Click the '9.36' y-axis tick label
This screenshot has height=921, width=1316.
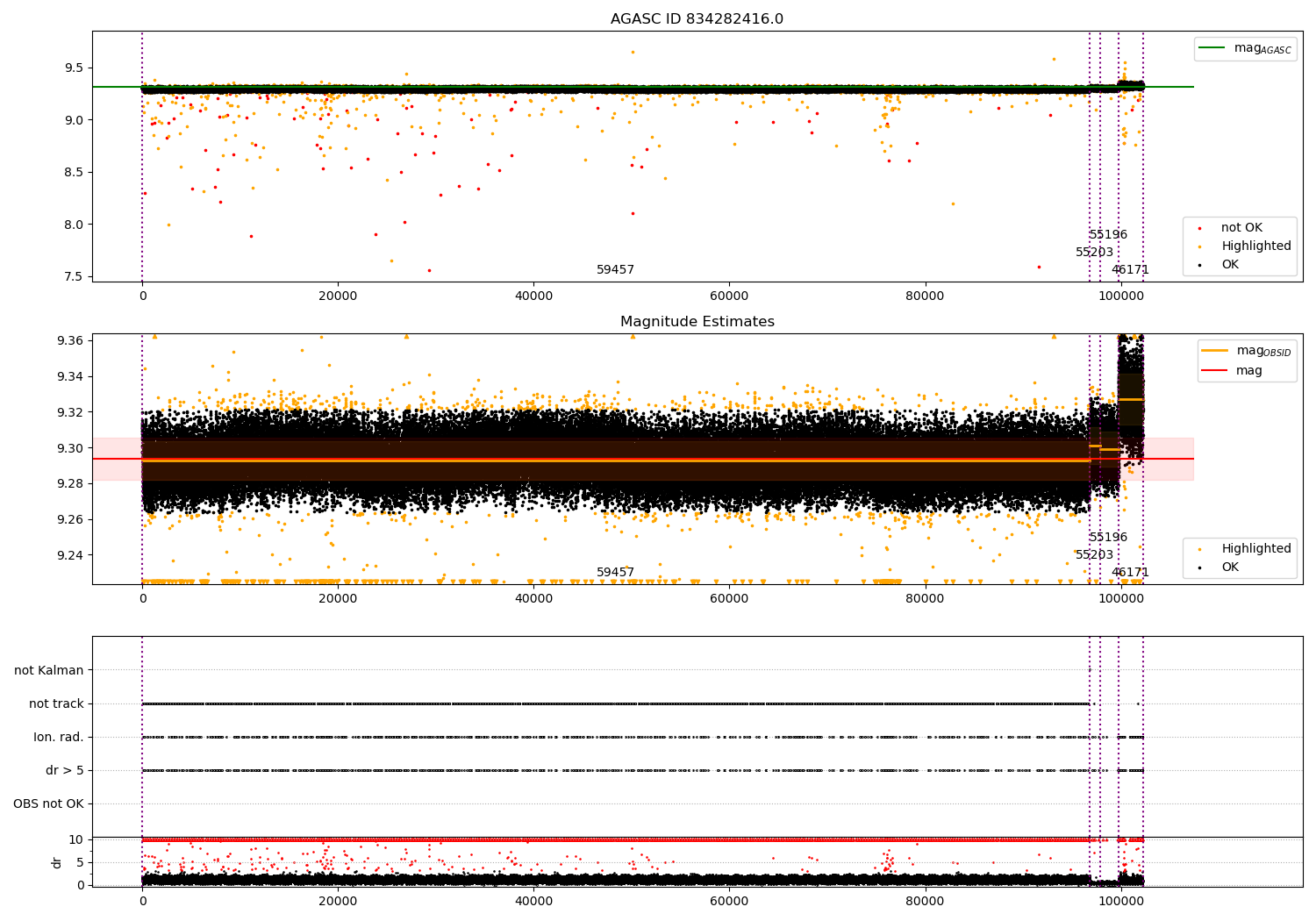69,340
